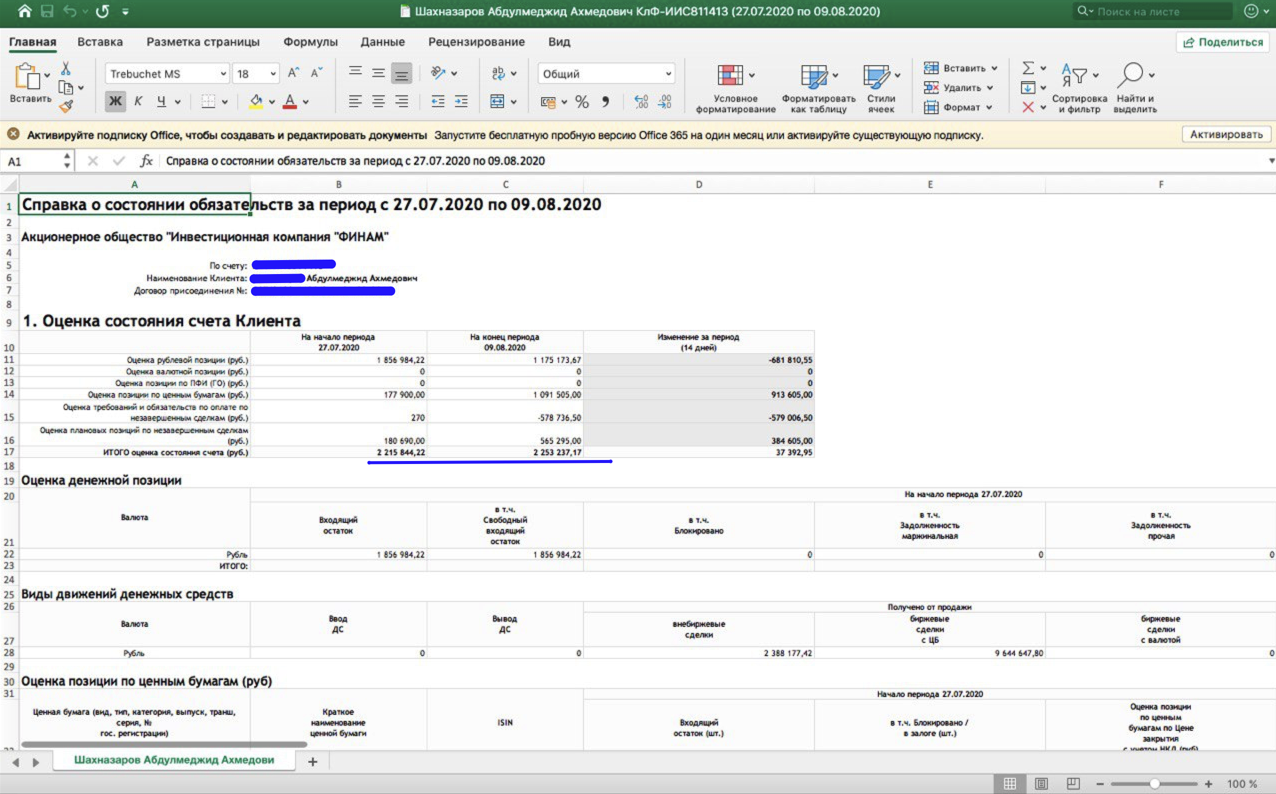Open the Рецензирование ribbon tab

pyautogui.click(x=476, y=42)
